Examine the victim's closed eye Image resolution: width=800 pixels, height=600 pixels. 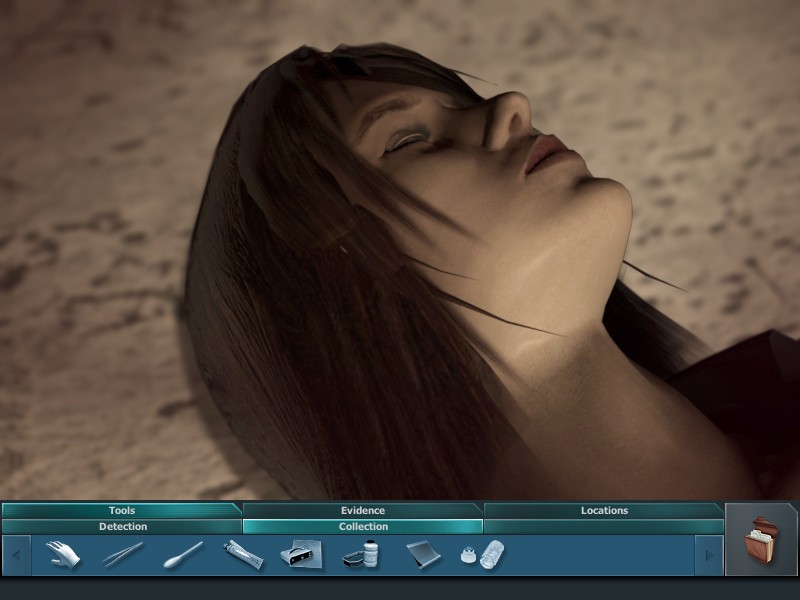[407, 140]
